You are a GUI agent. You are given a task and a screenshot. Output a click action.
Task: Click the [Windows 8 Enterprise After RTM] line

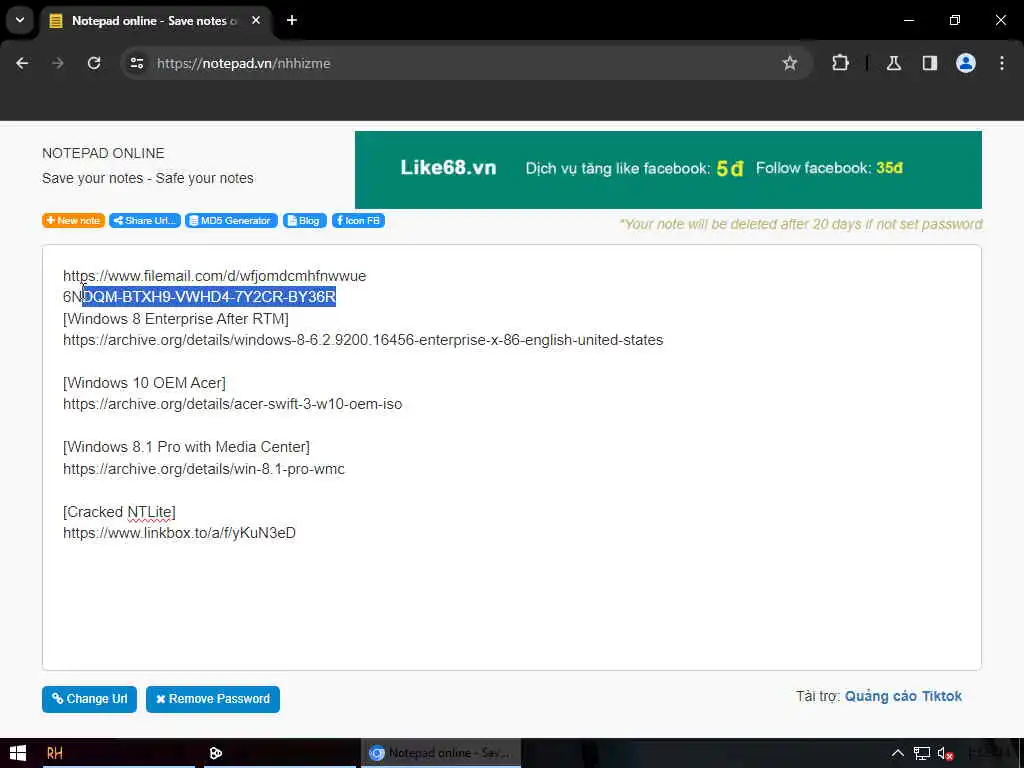176,319
